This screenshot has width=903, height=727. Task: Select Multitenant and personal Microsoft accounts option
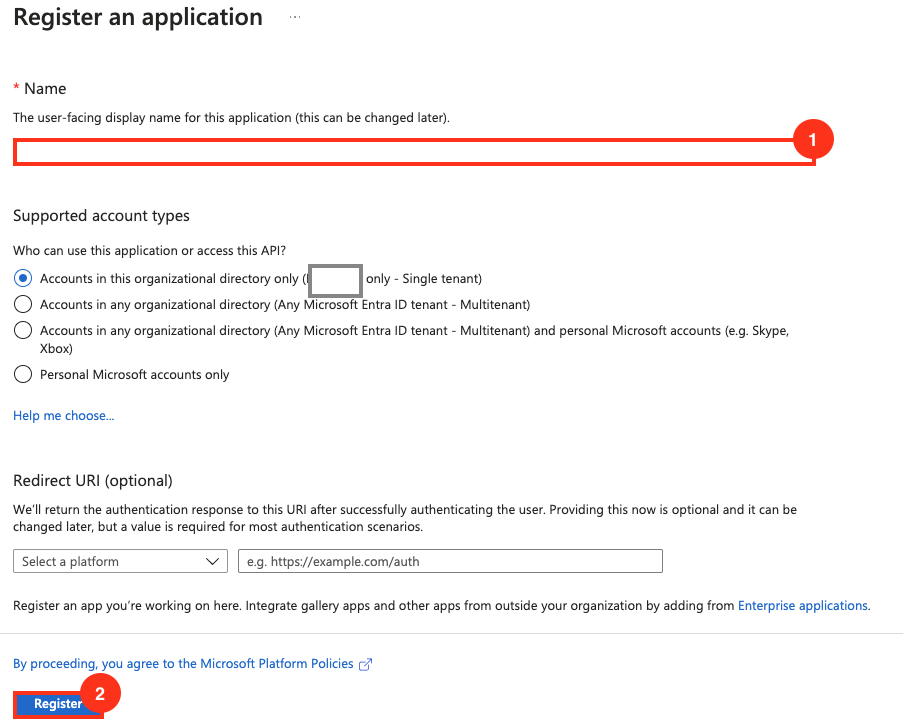[x=23, y=331]
